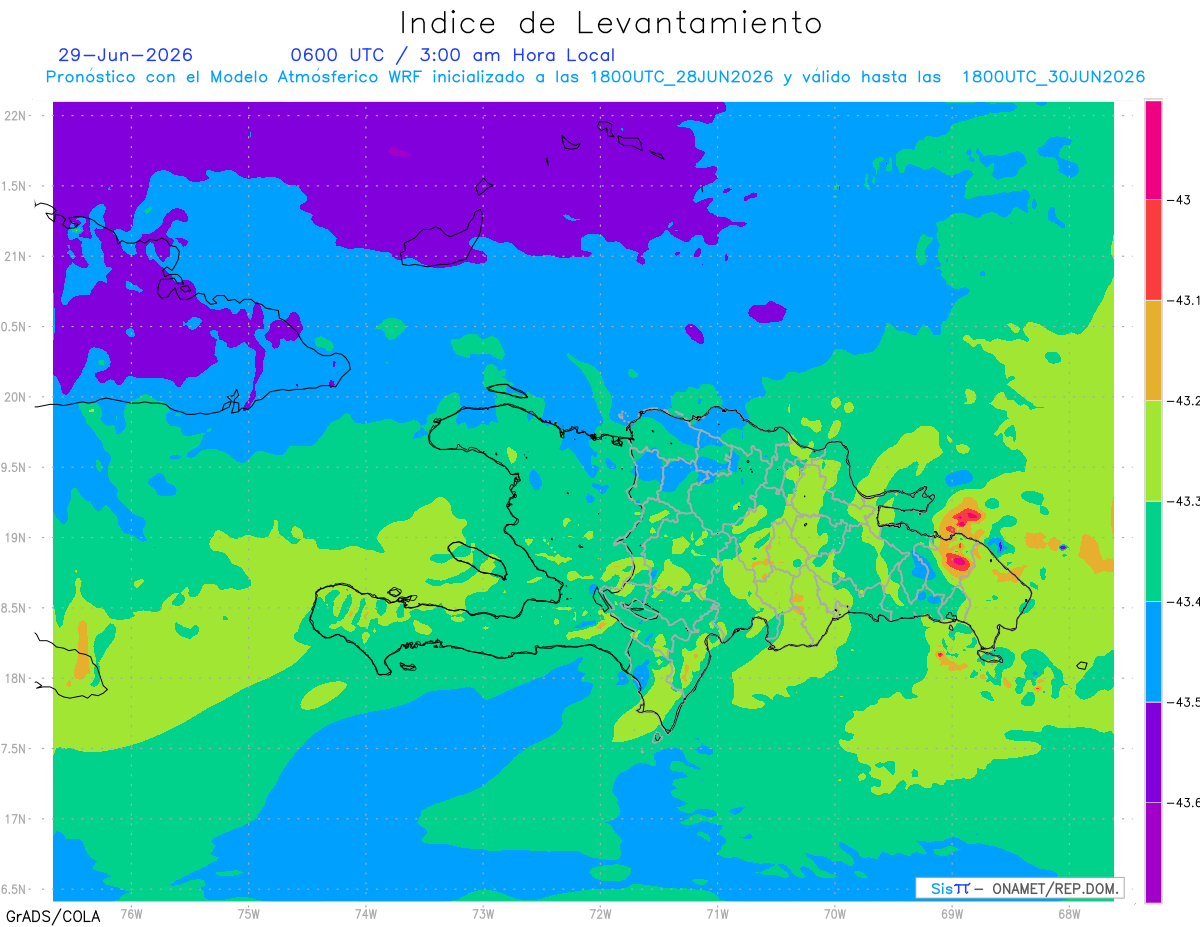Click the '21N' latitude label
This screenshot has width=1200, height=927.
(x=16, y=256)
